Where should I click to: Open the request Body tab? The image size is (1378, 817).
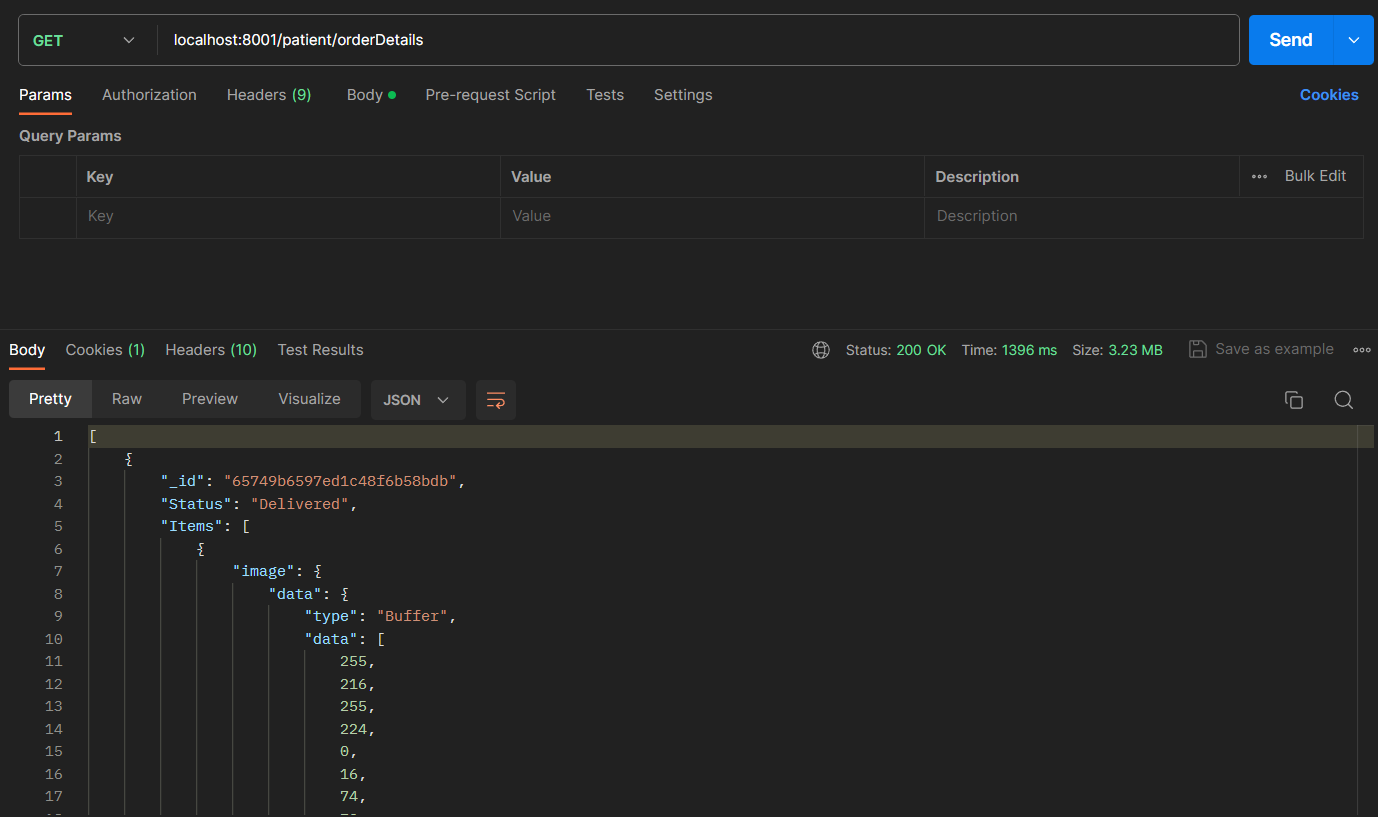coord(371,95)
